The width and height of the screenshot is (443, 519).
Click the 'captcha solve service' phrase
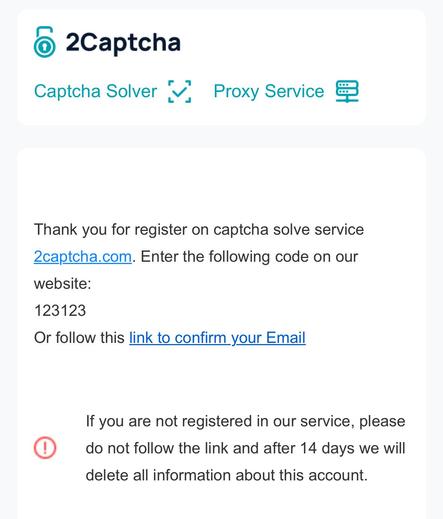point(289,230)
